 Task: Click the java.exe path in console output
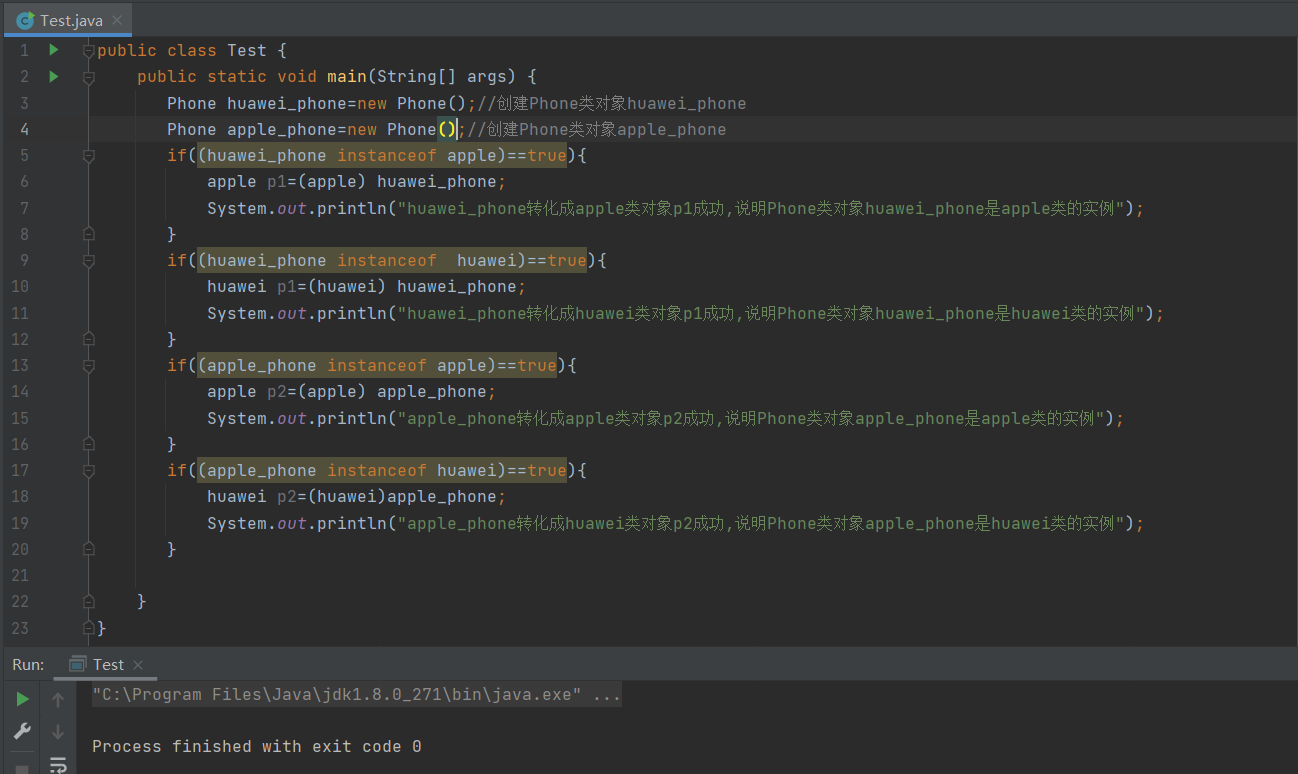[337, 695]
